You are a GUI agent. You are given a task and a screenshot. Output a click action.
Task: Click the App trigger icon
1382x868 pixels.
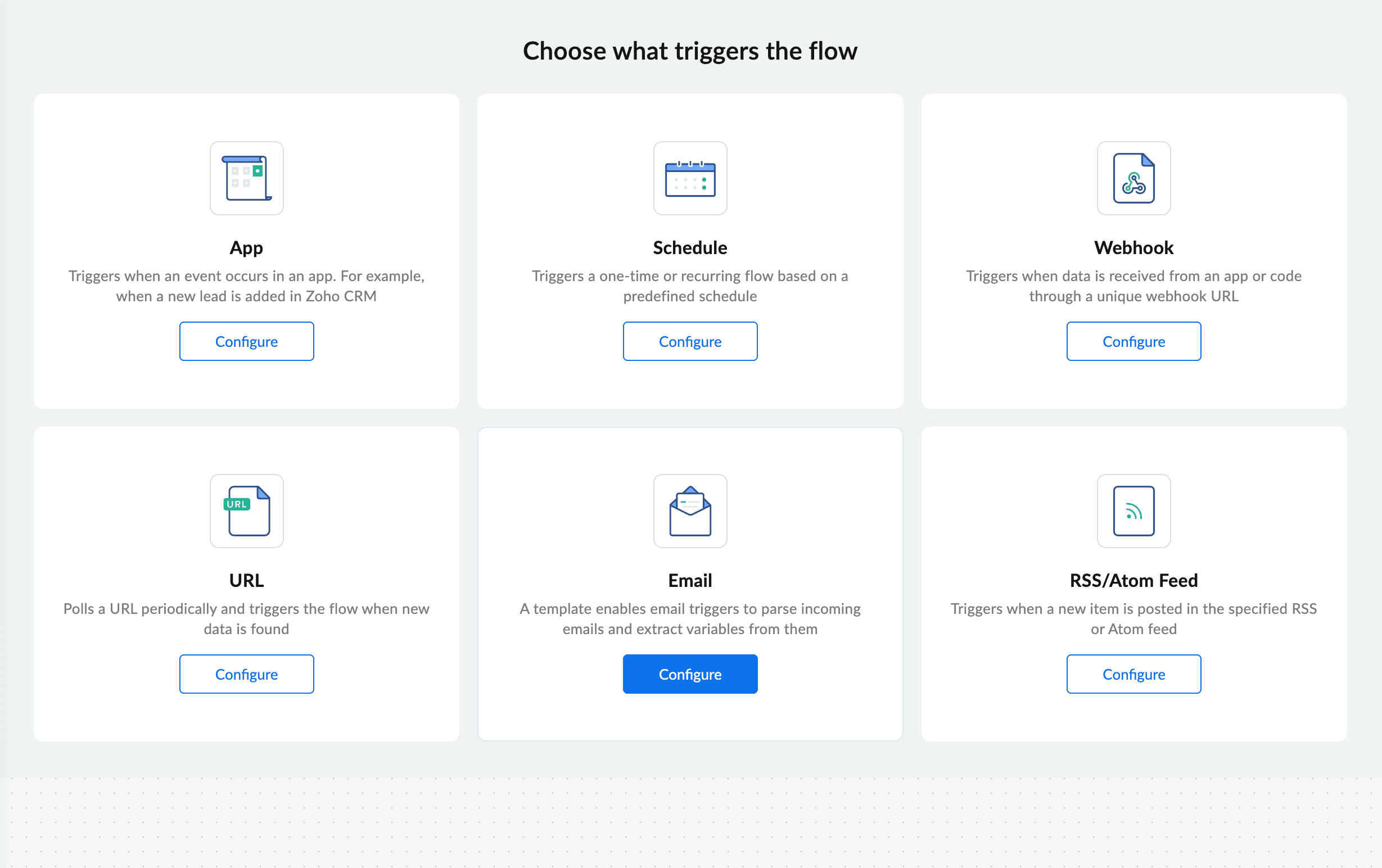pos(246,178)
